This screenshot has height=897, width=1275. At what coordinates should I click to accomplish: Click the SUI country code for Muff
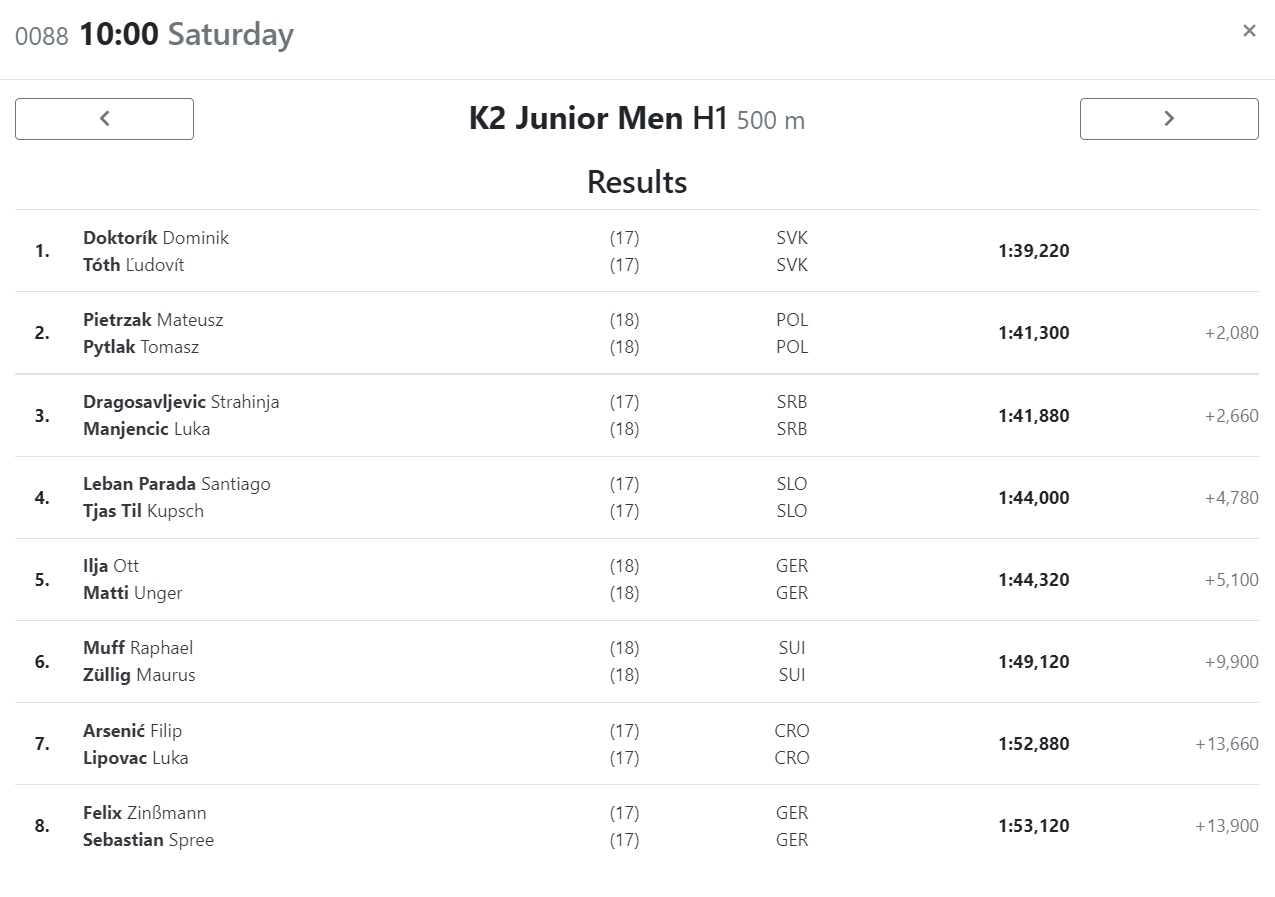coord(792,648)
